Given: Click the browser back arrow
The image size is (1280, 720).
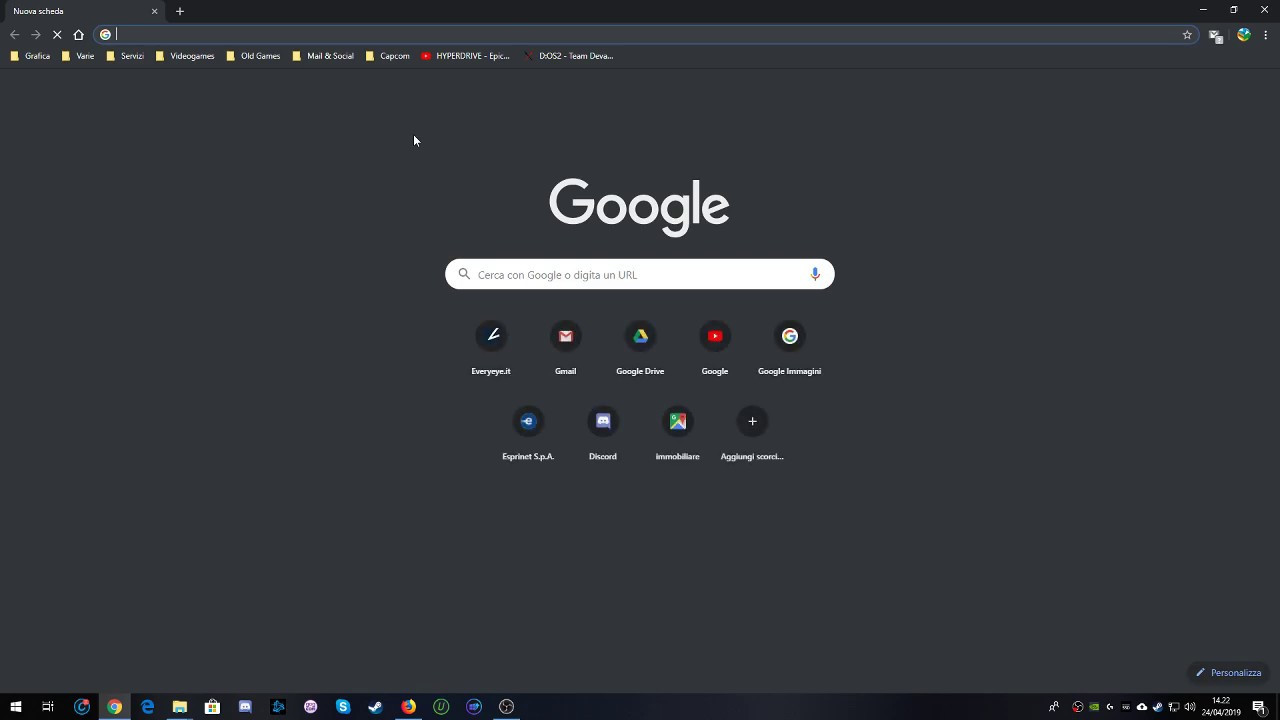Looking at the screenshot, I should point(14,34).
